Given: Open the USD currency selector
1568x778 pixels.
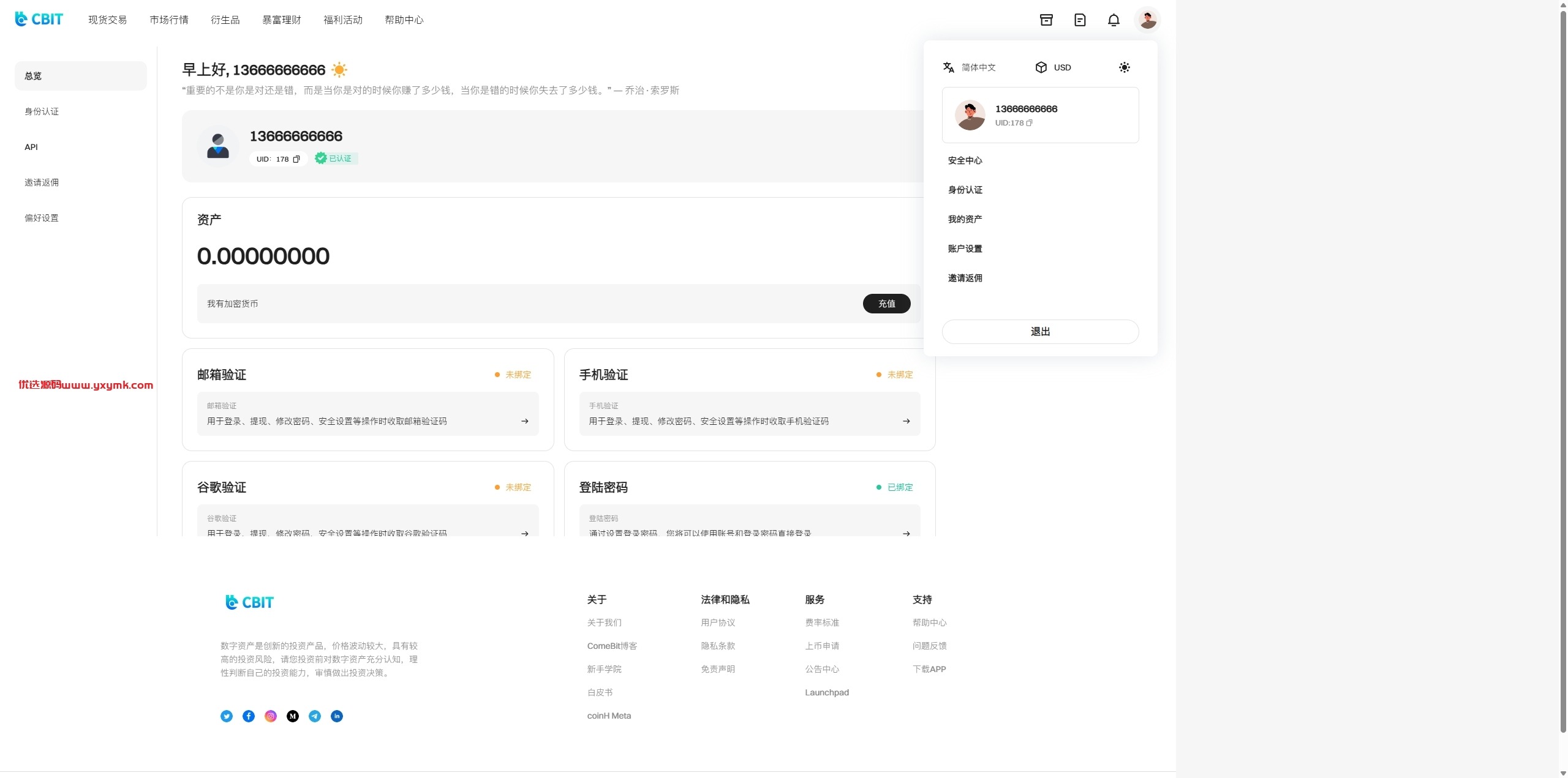Looking at the screenshot, I should 1053,67.
